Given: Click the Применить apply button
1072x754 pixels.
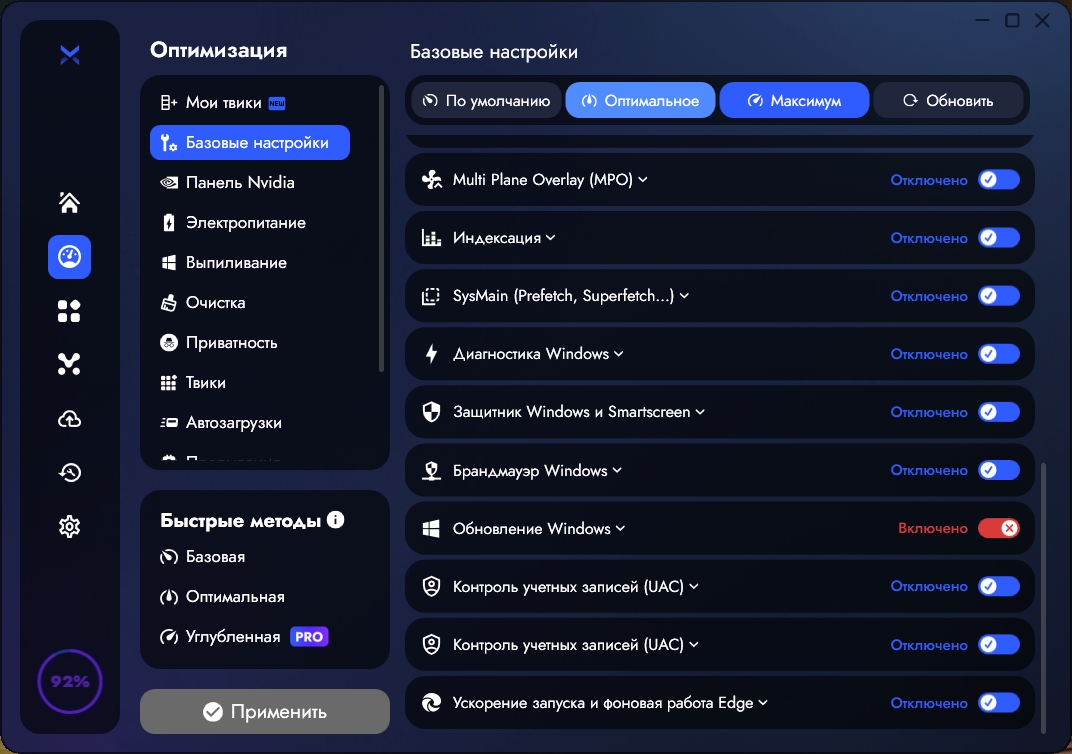Looking at the screenshot, I should click(x=265, y=712).
